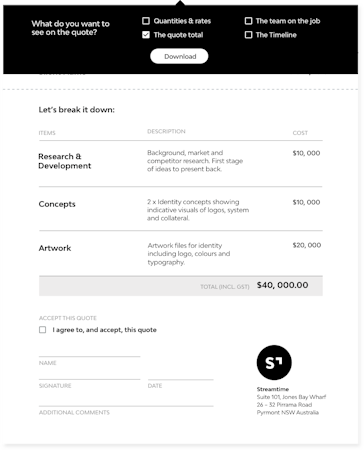Select the Research & Development item
The width and height of the screenshot is (364, 450).
64,161
